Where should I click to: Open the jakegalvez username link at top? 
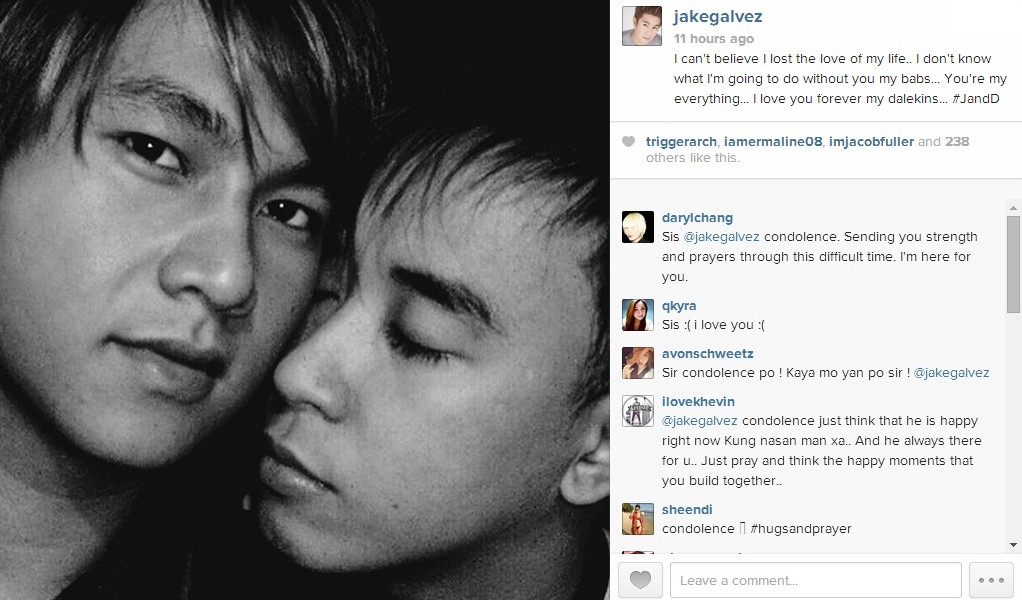[x=718, y=17]
